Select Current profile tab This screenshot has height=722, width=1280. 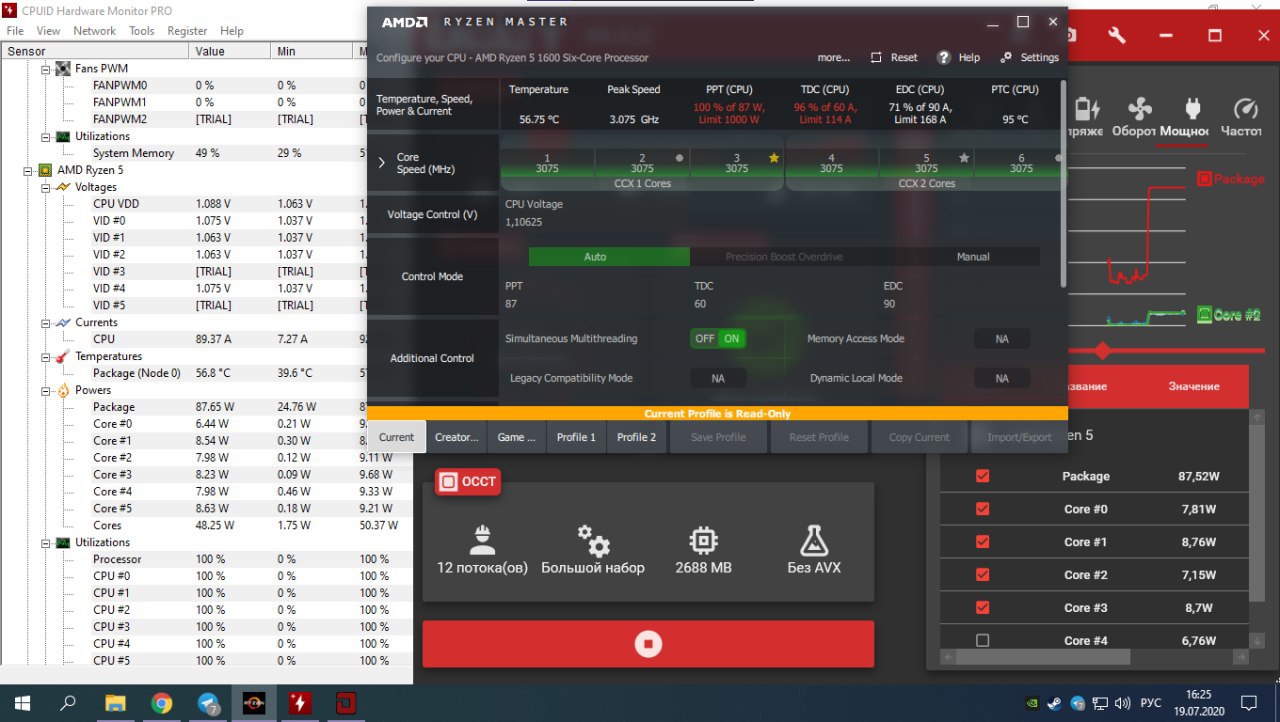396,437
